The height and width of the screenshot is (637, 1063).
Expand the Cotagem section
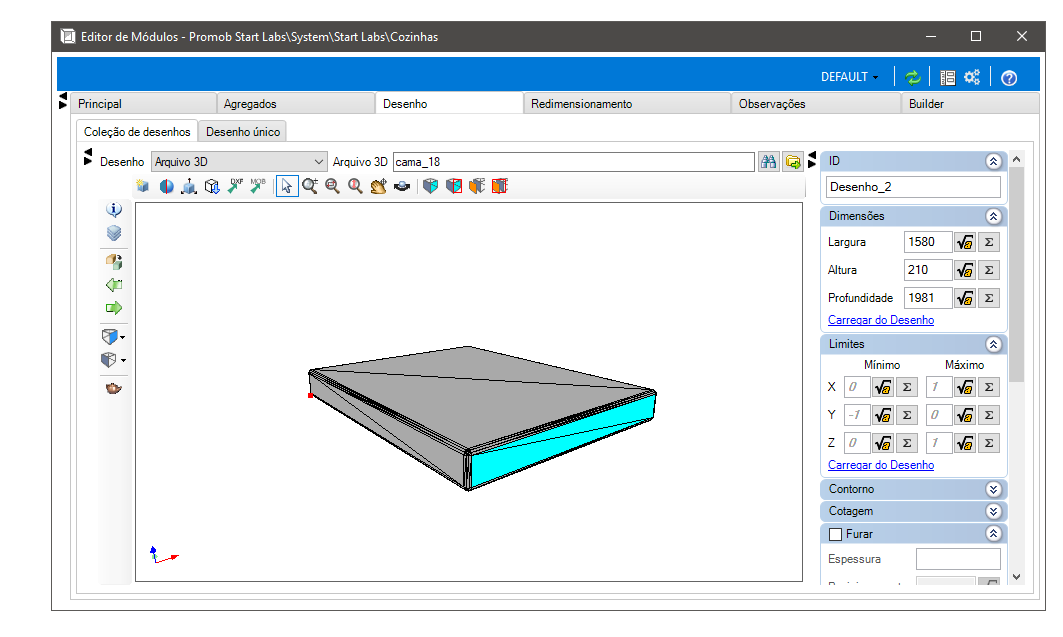993,512
